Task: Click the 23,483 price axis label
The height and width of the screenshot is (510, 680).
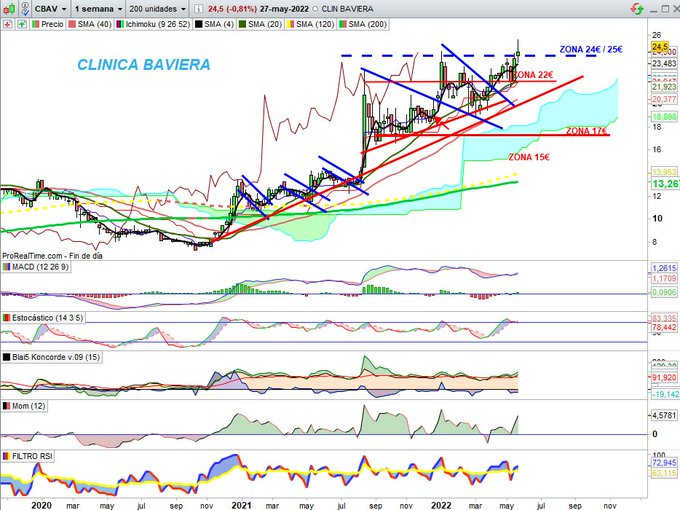Action: 664,63
